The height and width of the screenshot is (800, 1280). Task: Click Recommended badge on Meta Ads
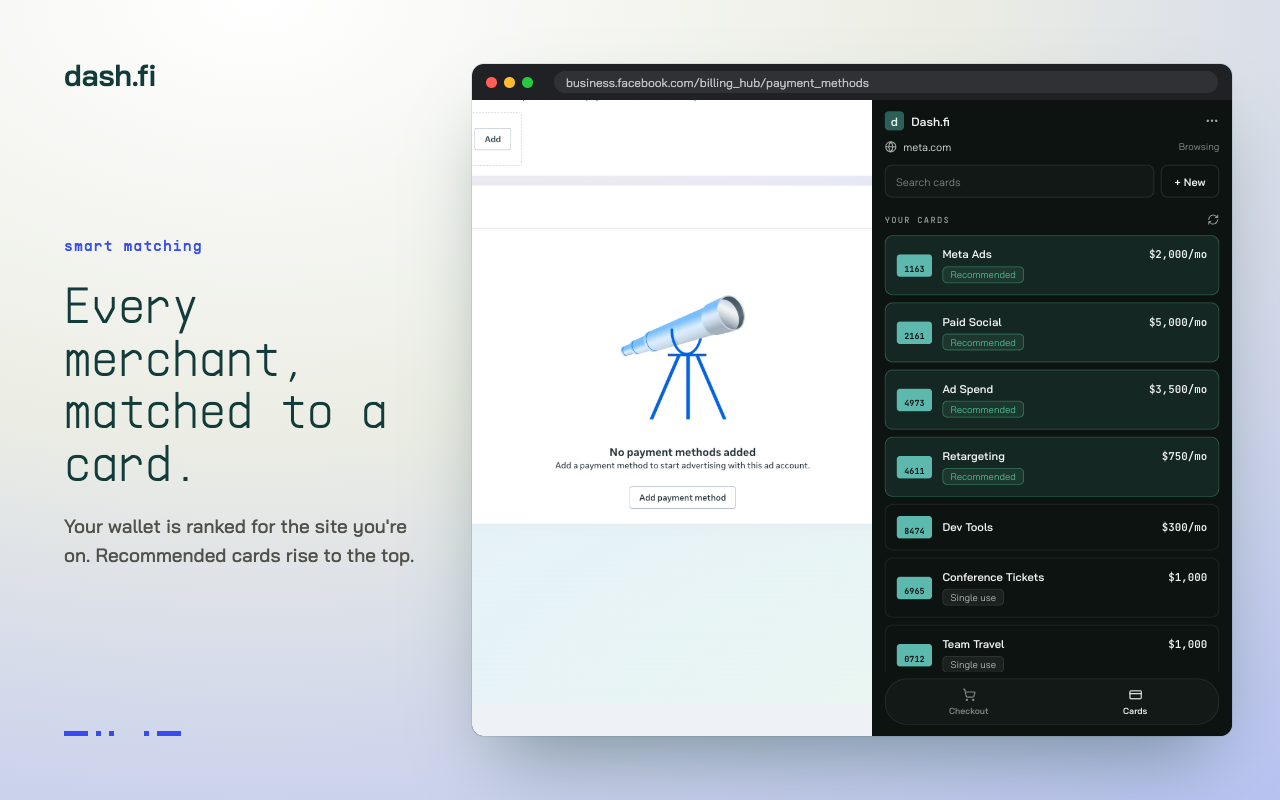[983, 275]
